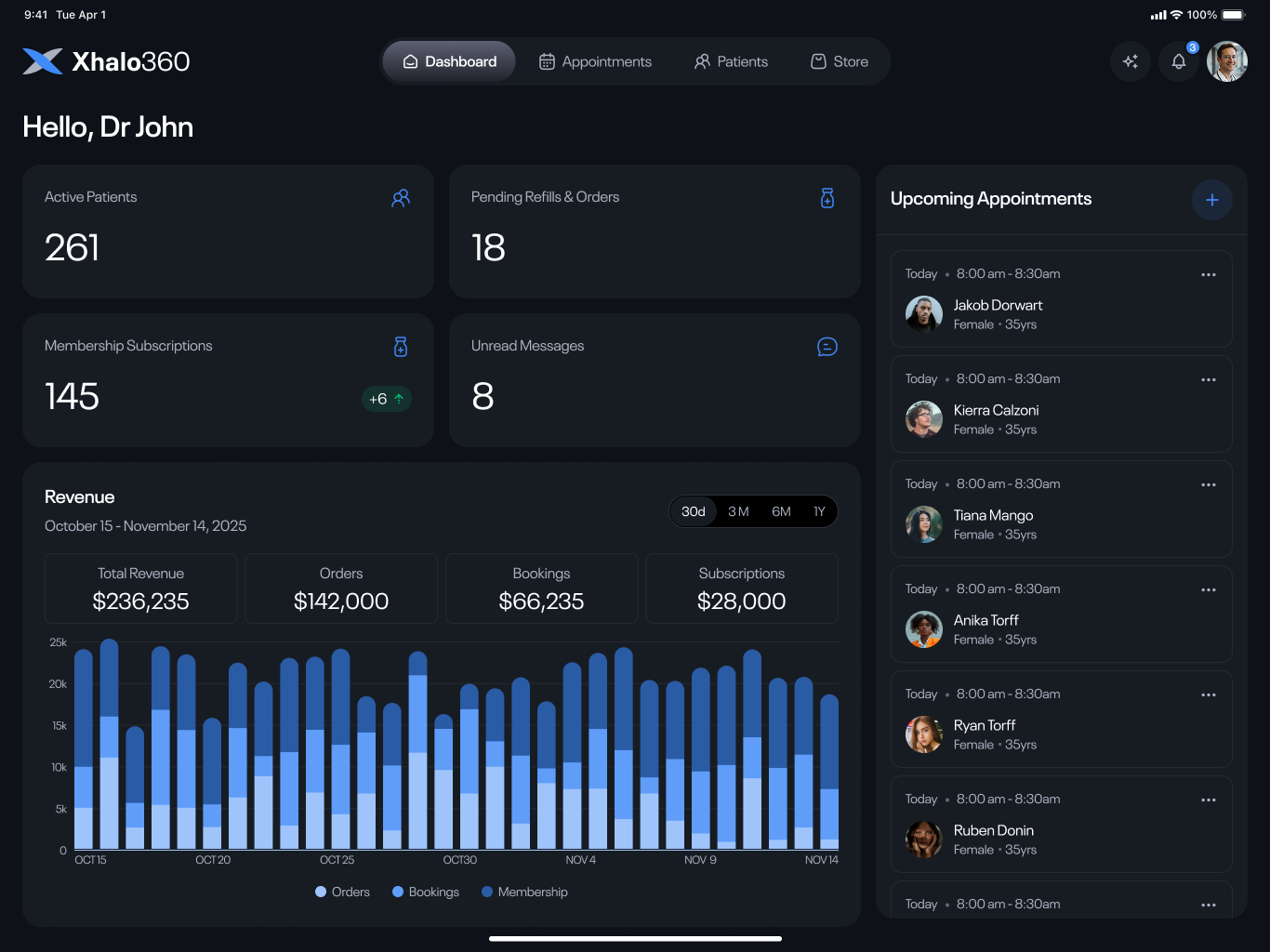Open the Patients tab
This screenshot has height=952, width=1270.
731,61
